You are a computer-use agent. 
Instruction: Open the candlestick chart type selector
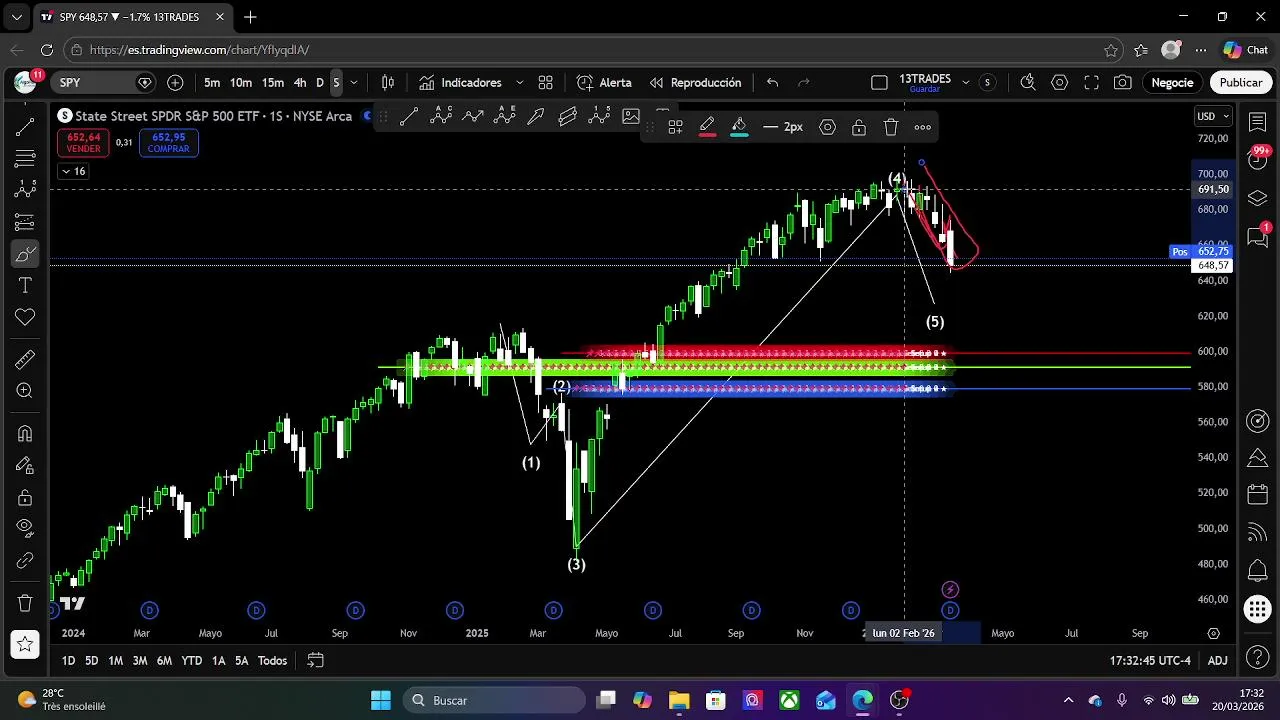coord(388,83)
